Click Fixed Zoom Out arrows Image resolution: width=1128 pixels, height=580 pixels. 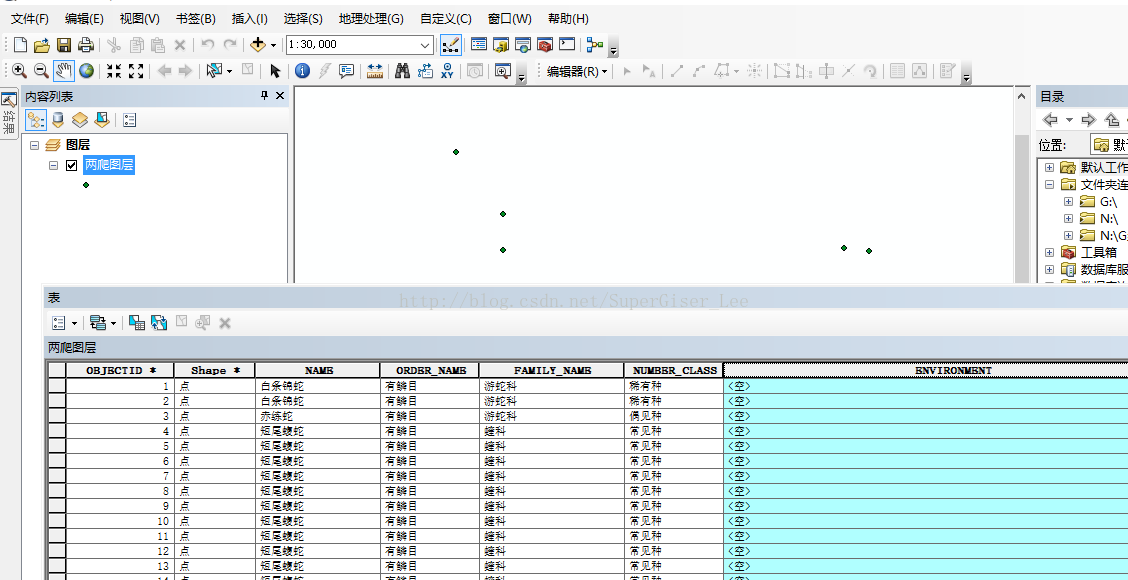[x=136, y=71]
